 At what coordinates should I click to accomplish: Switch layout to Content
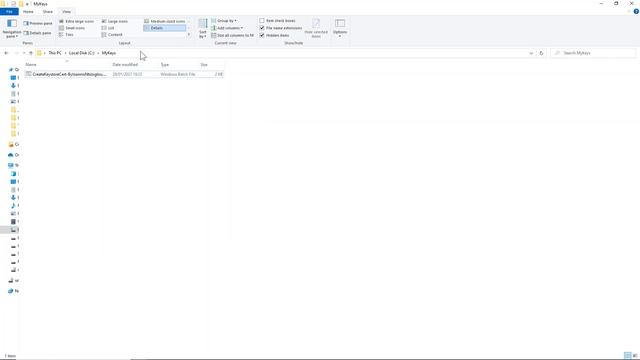pos(112,35)
